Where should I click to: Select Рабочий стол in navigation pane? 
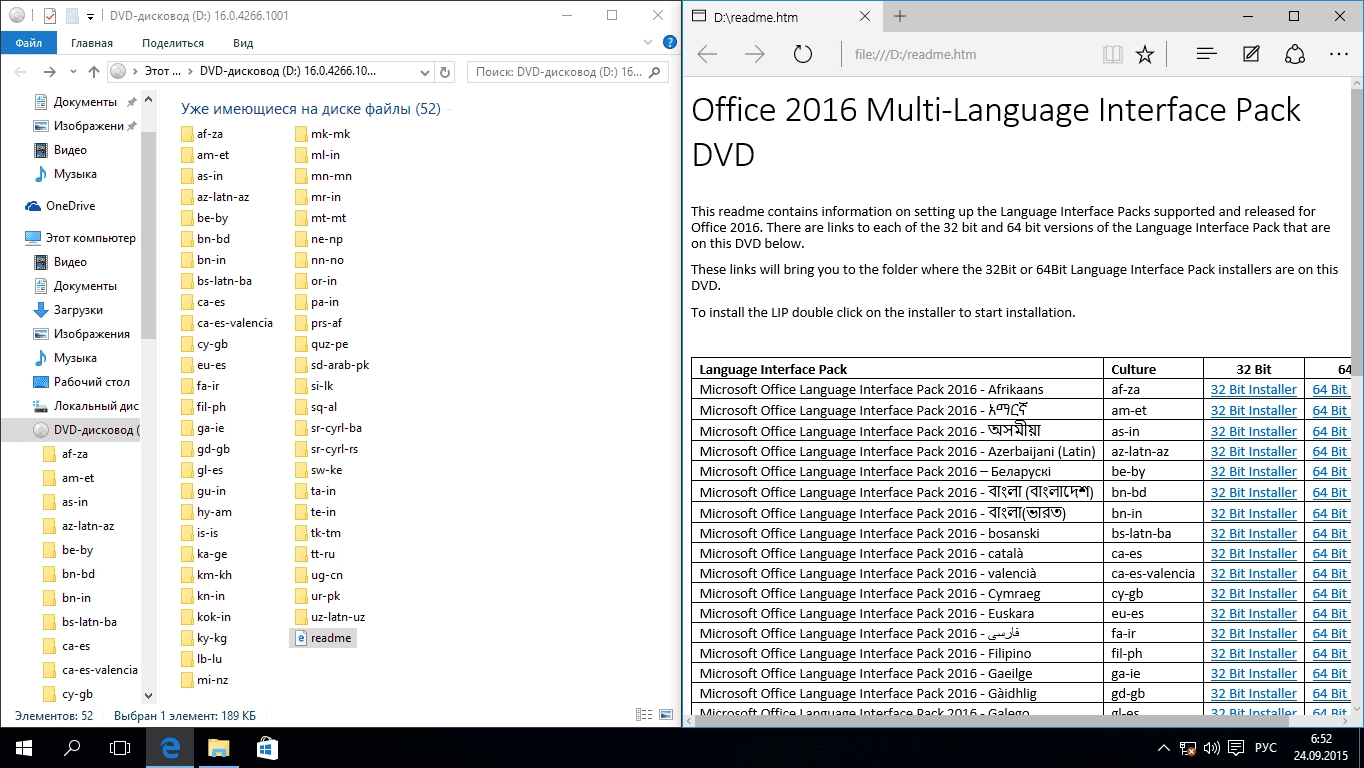[x=92, y=382]
